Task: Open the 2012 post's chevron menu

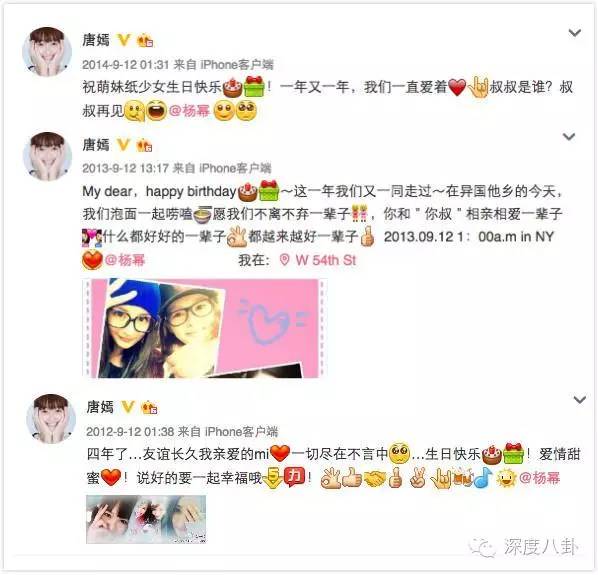Action: tap(580, 400)
